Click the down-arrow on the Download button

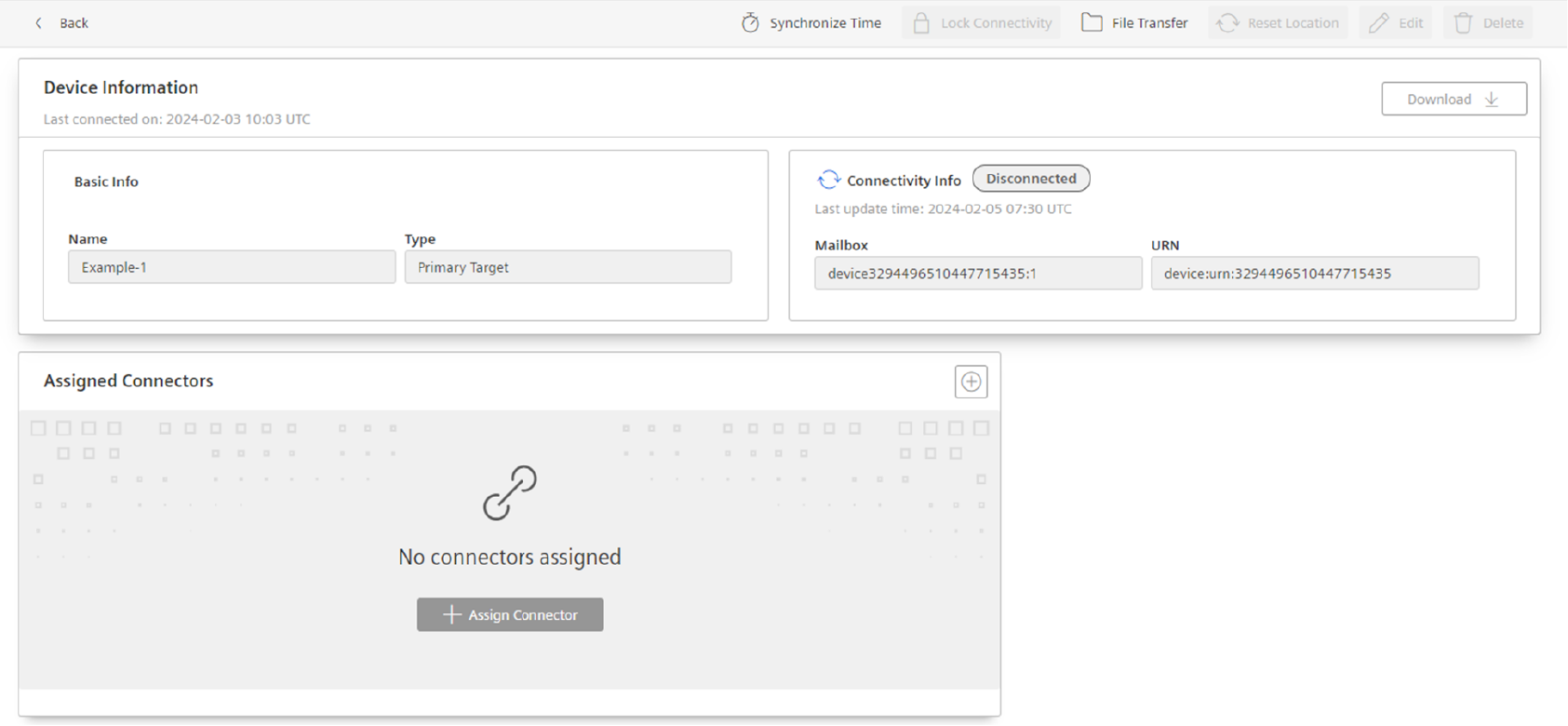(1492, 100)
